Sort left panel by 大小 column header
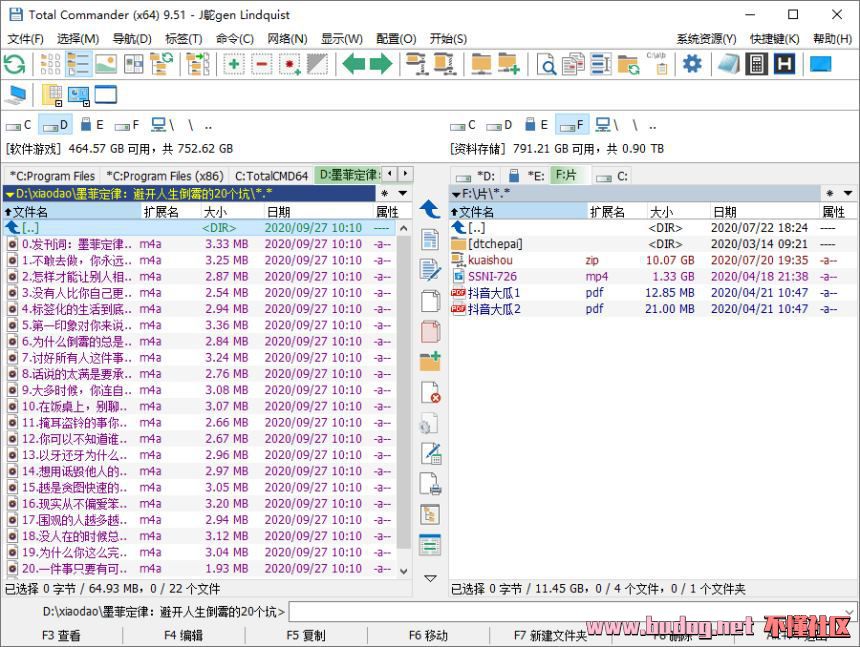 coord(232,212)
